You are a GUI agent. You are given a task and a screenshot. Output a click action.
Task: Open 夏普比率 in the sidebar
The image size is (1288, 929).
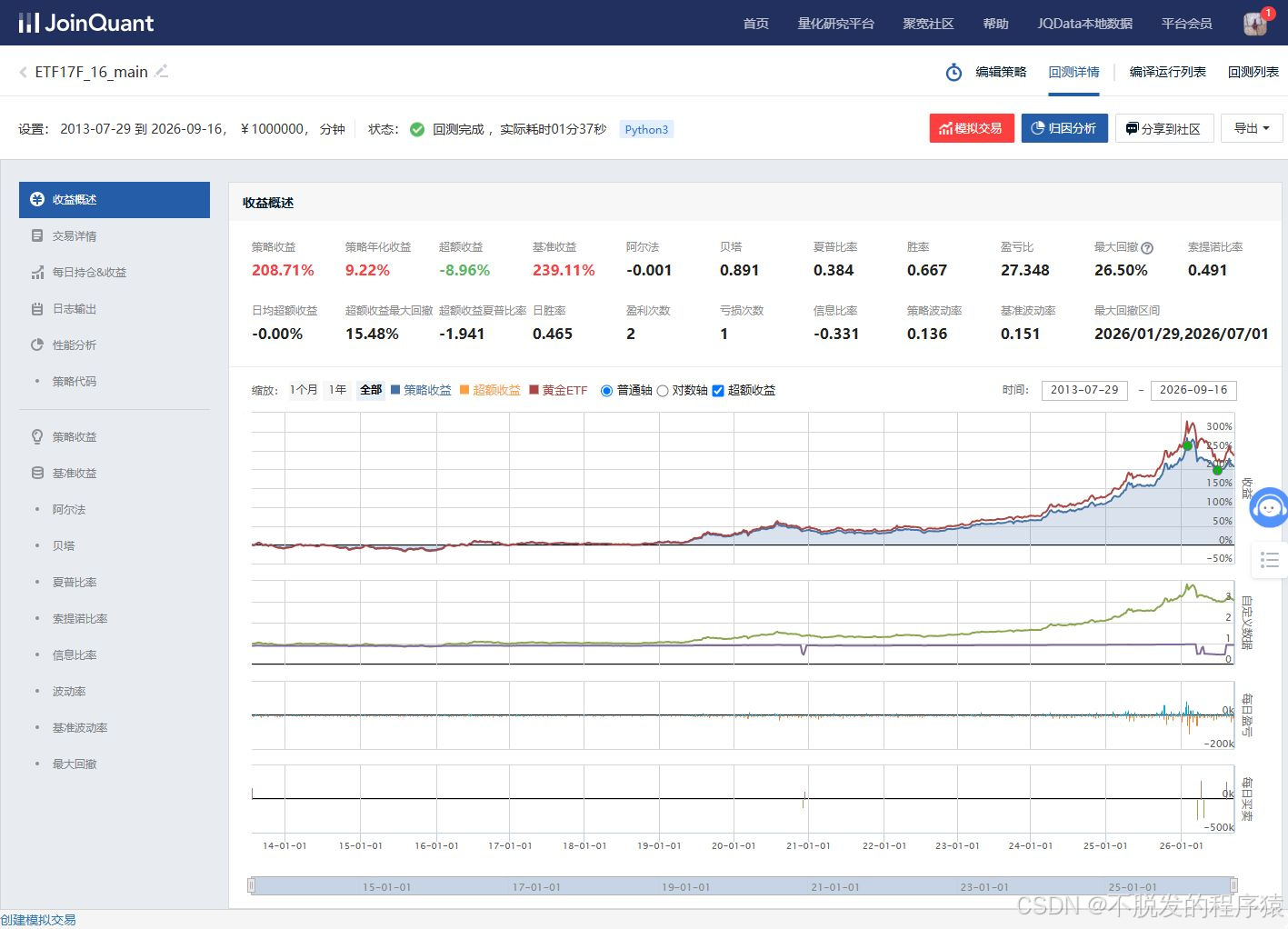point(75,582)
